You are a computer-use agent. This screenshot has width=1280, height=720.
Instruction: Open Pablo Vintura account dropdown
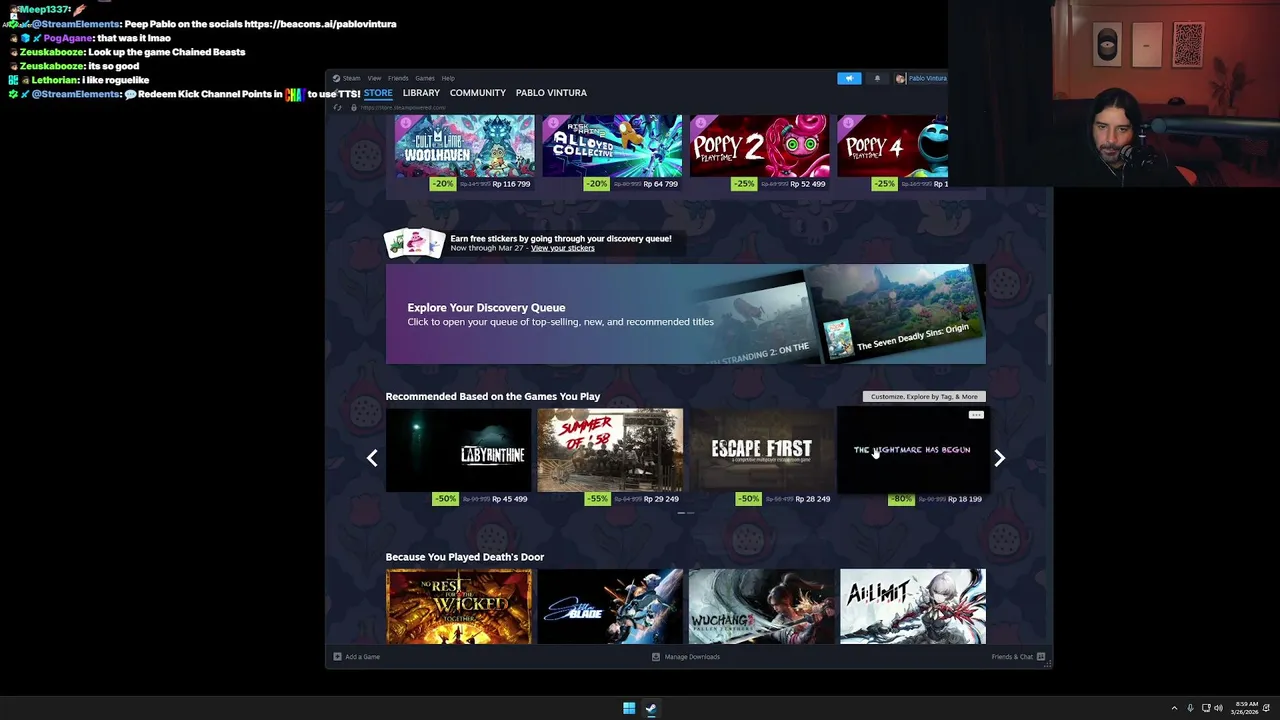921,78
